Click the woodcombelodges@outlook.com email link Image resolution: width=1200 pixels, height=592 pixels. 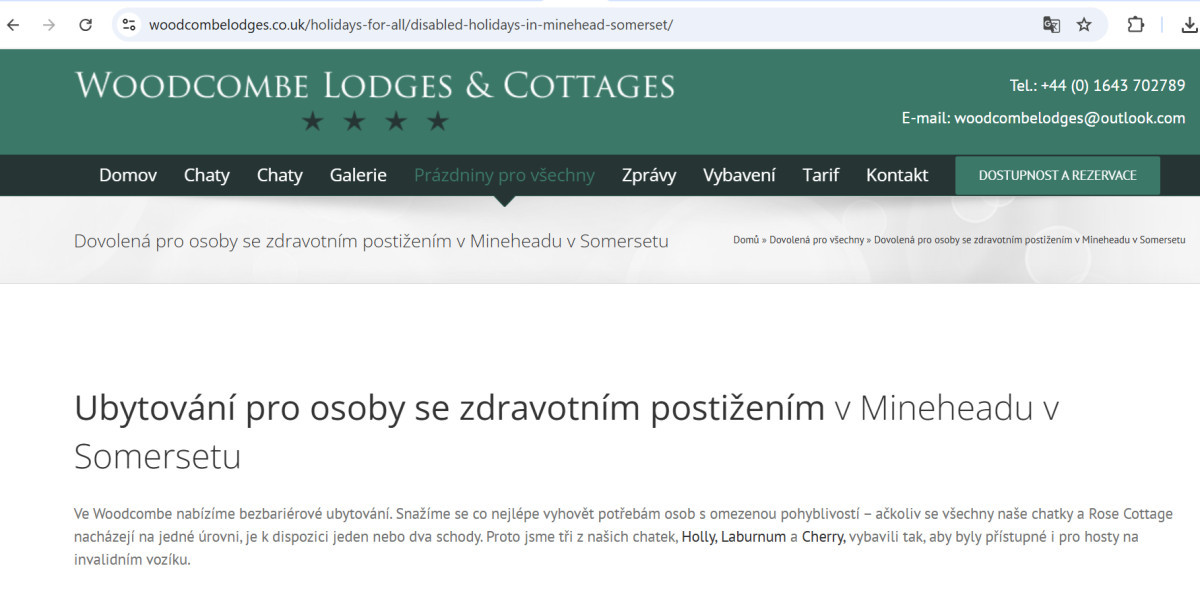point(1069,118)
